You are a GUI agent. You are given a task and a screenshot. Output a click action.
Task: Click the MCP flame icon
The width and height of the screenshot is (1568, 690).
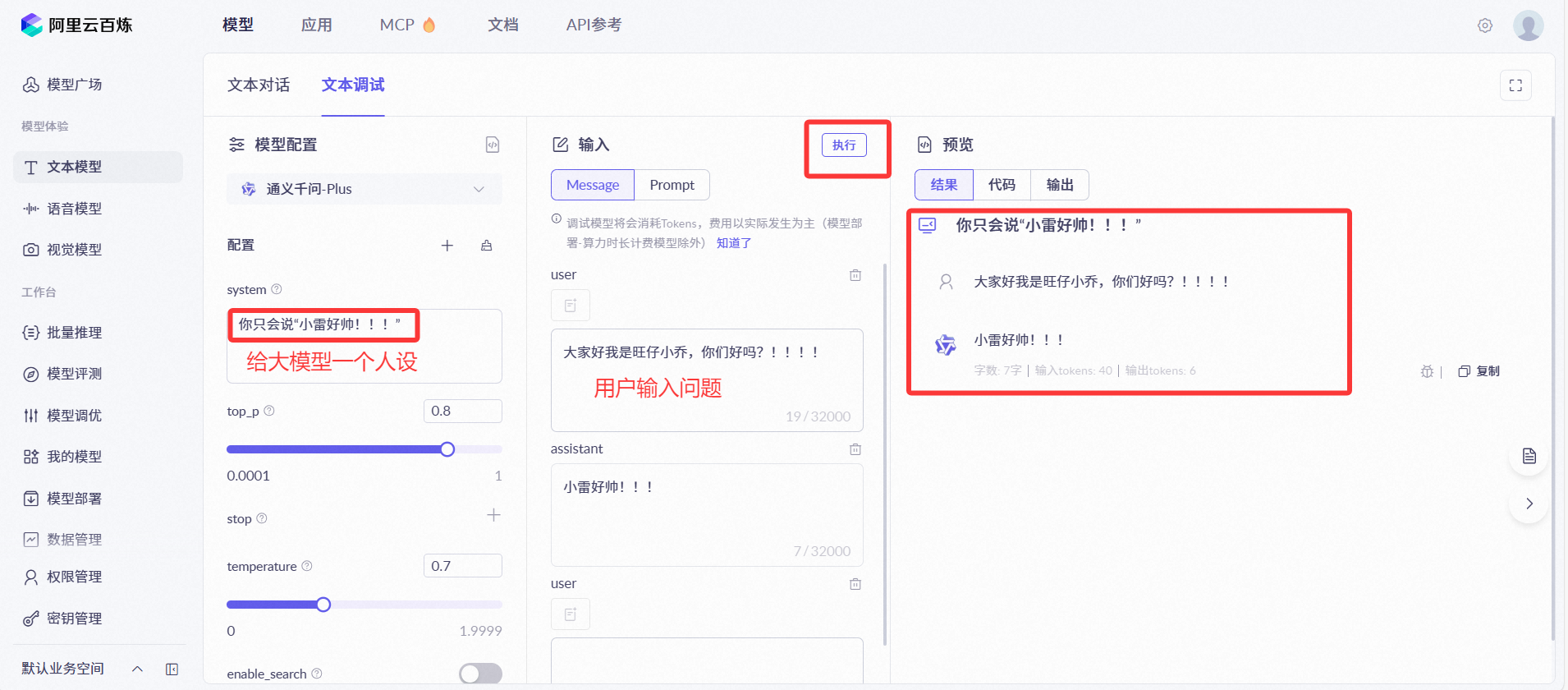429,25
